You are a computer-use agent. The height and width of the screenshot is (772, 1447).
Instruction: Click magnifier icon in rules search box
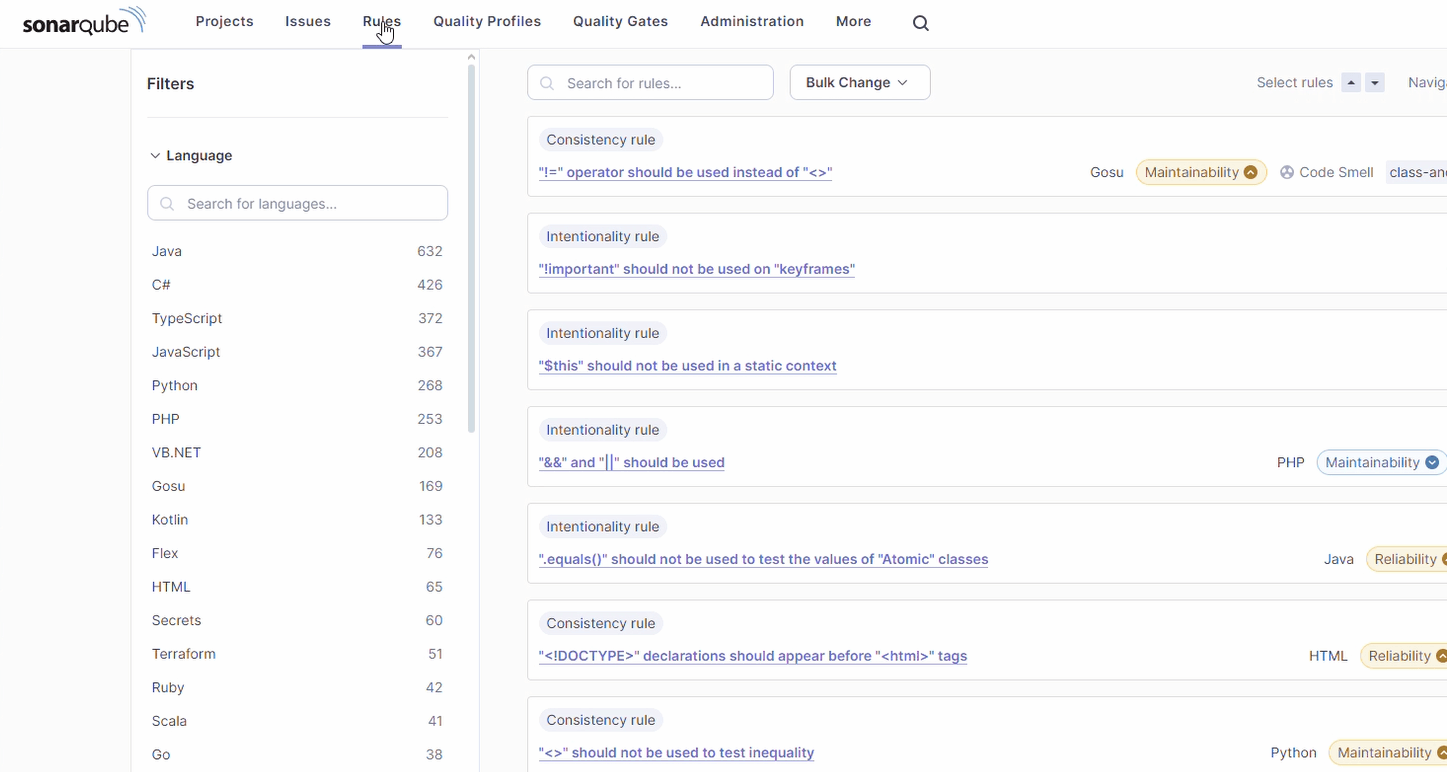click(x=547, y=83)
